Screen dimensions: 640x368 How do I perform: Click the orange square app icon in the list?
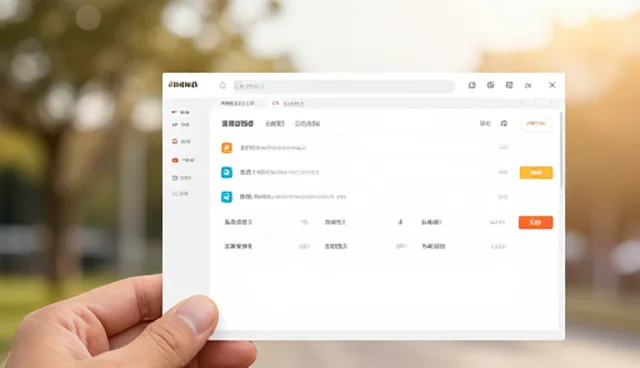[227, 148]
